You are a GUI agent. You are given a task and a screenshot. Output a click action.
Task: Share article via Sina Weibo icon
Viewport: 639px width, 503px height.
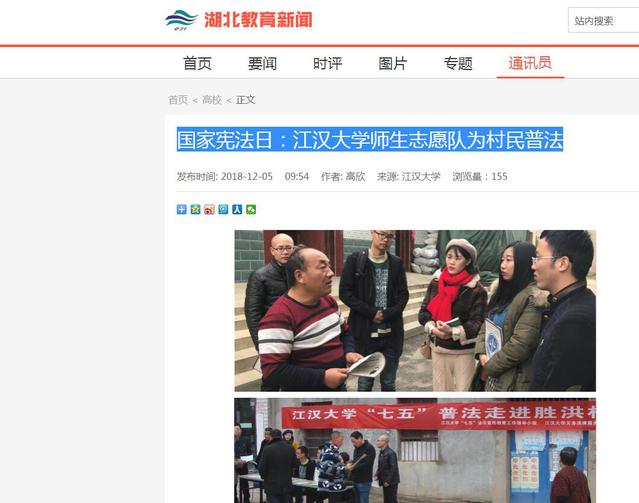tap(209, 210)
